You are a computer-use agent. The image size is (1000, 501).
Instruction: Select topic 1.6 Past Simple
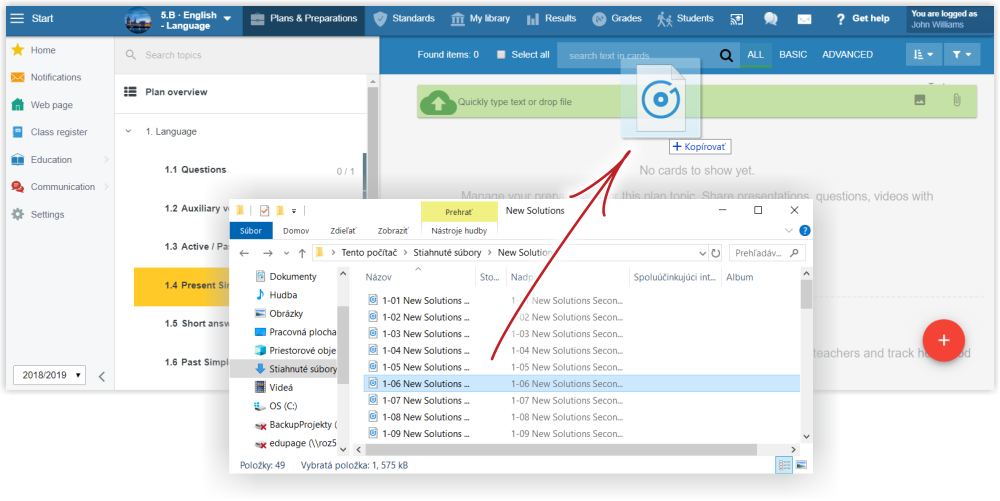[196, 361]
